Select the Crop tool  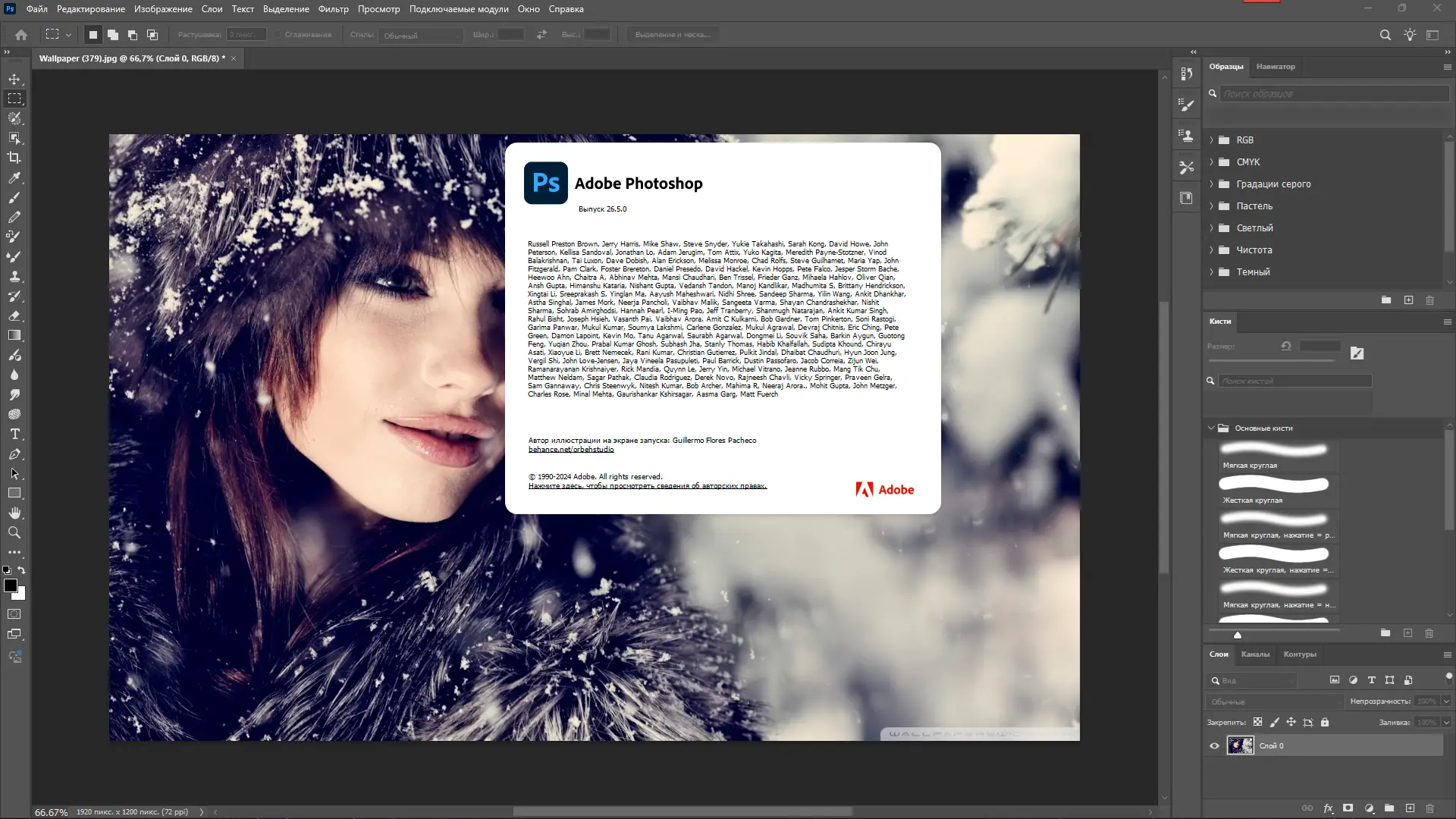click(x=14, y=158)
